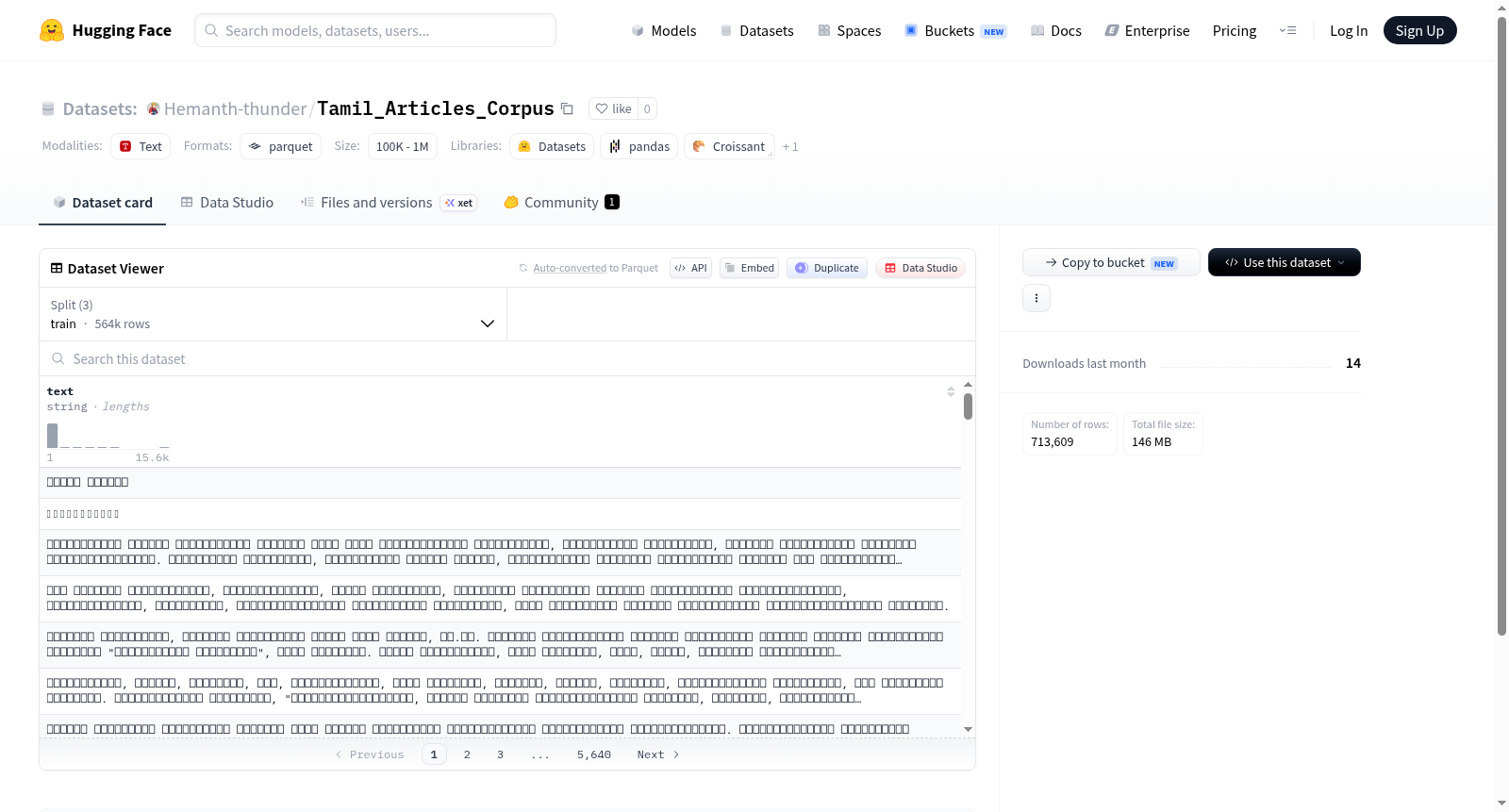Screen dimensions: 1509x812
Task: Switch to Files and versions tab
Action: pyautogui.click(x=389, y=202)
